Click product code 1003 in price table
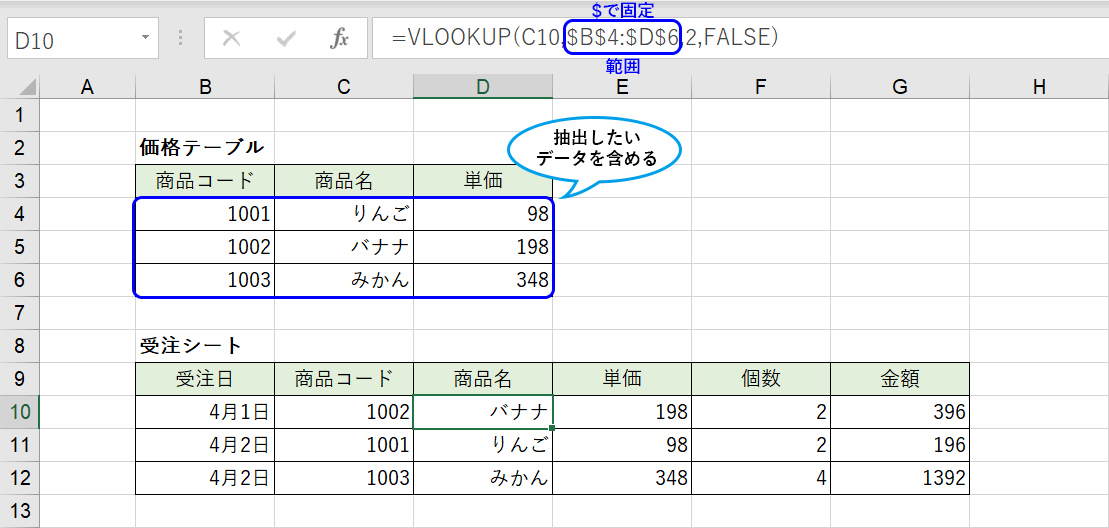 coord(205,280)
